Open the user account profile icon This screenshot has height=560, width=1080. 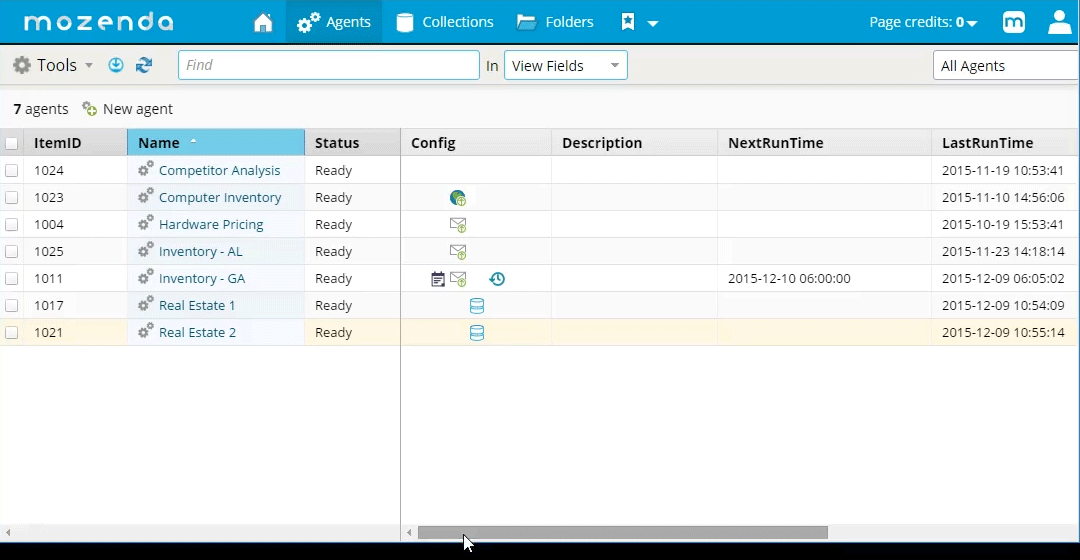click(x=1059, y=22)
